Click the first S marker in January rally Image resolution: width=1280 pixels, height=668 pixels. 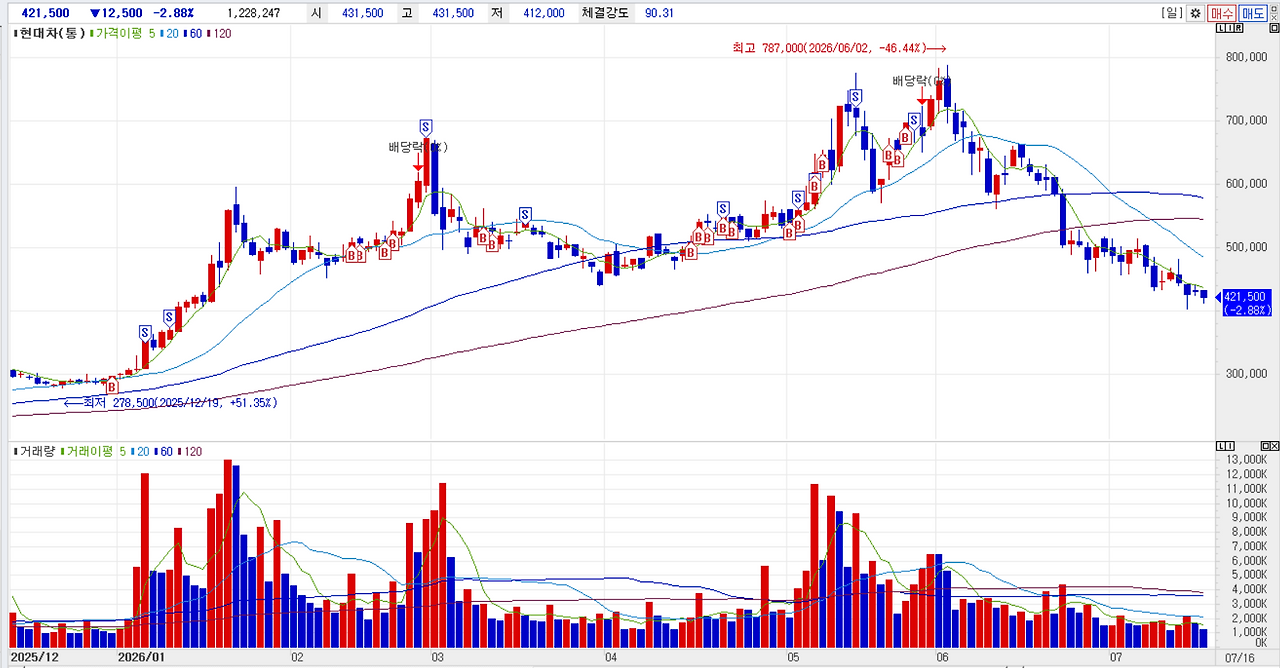pyautogui.click(x=145, y=332)
